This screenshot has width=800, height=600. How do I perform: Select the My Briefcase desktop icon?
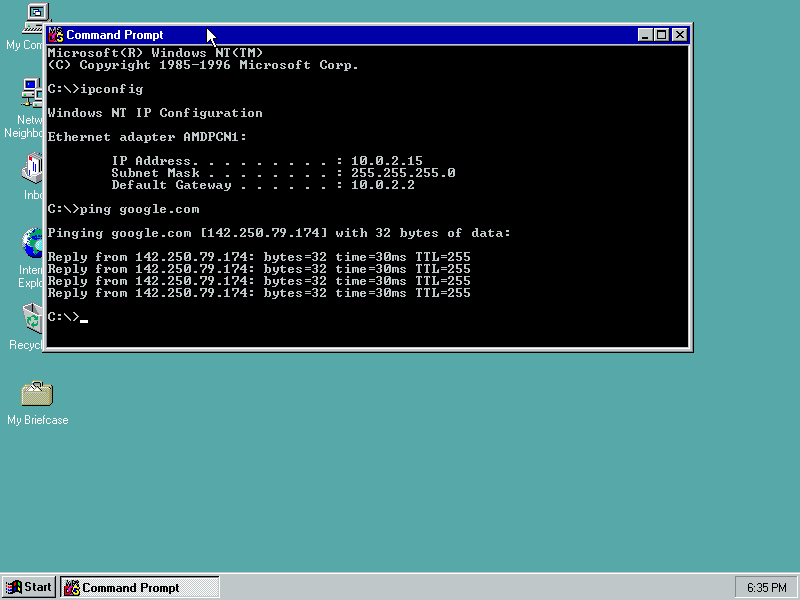37,393
